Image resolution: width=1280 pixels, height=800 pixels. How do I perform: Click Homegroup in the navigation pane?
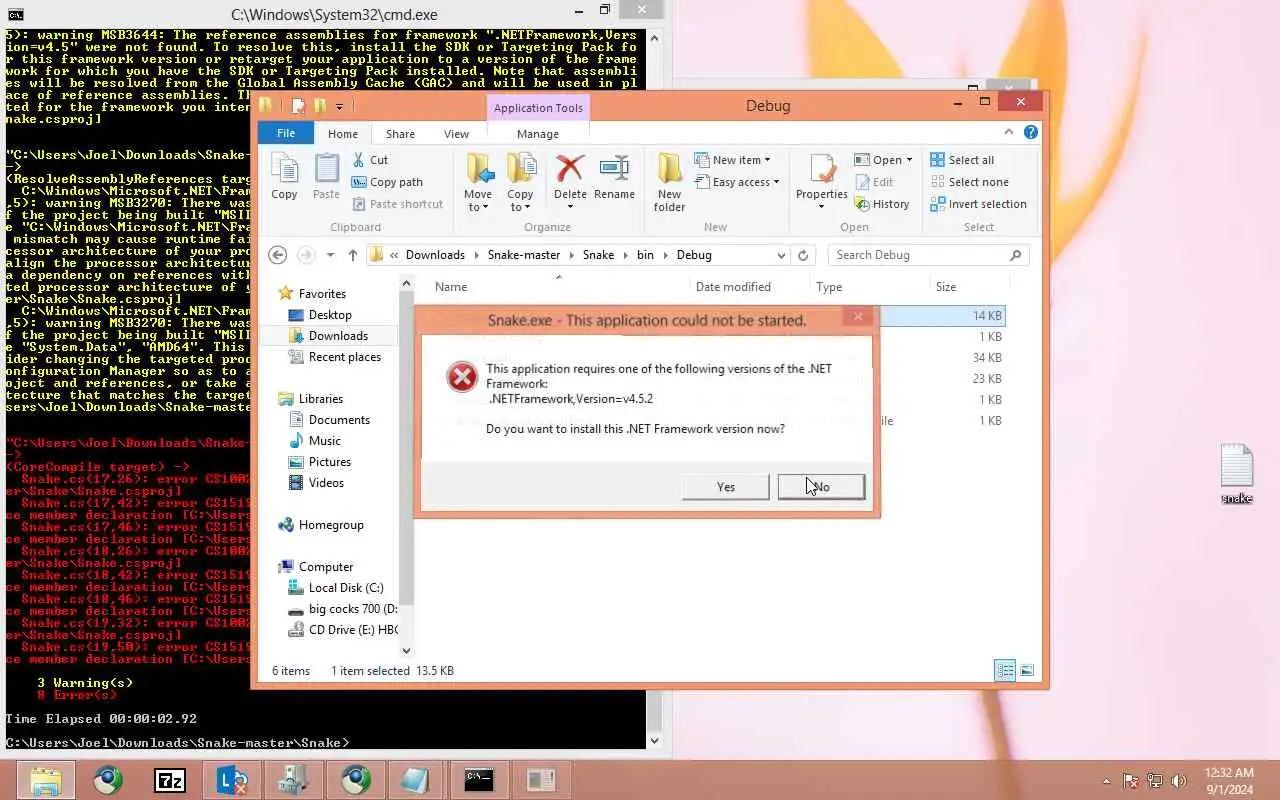coord(330,525)
